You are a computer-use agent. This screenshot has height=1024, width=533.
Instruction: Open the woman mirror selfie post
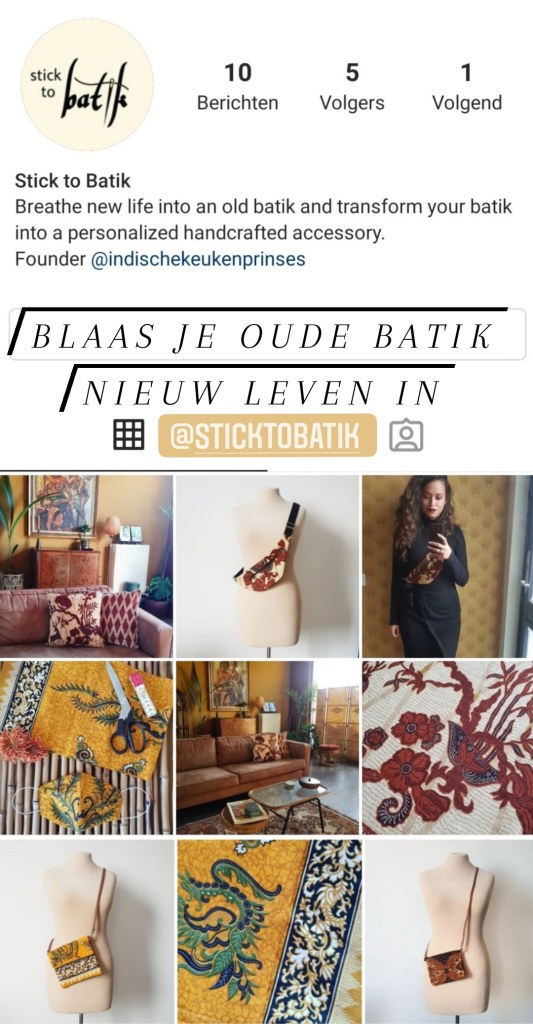point(447,566)
